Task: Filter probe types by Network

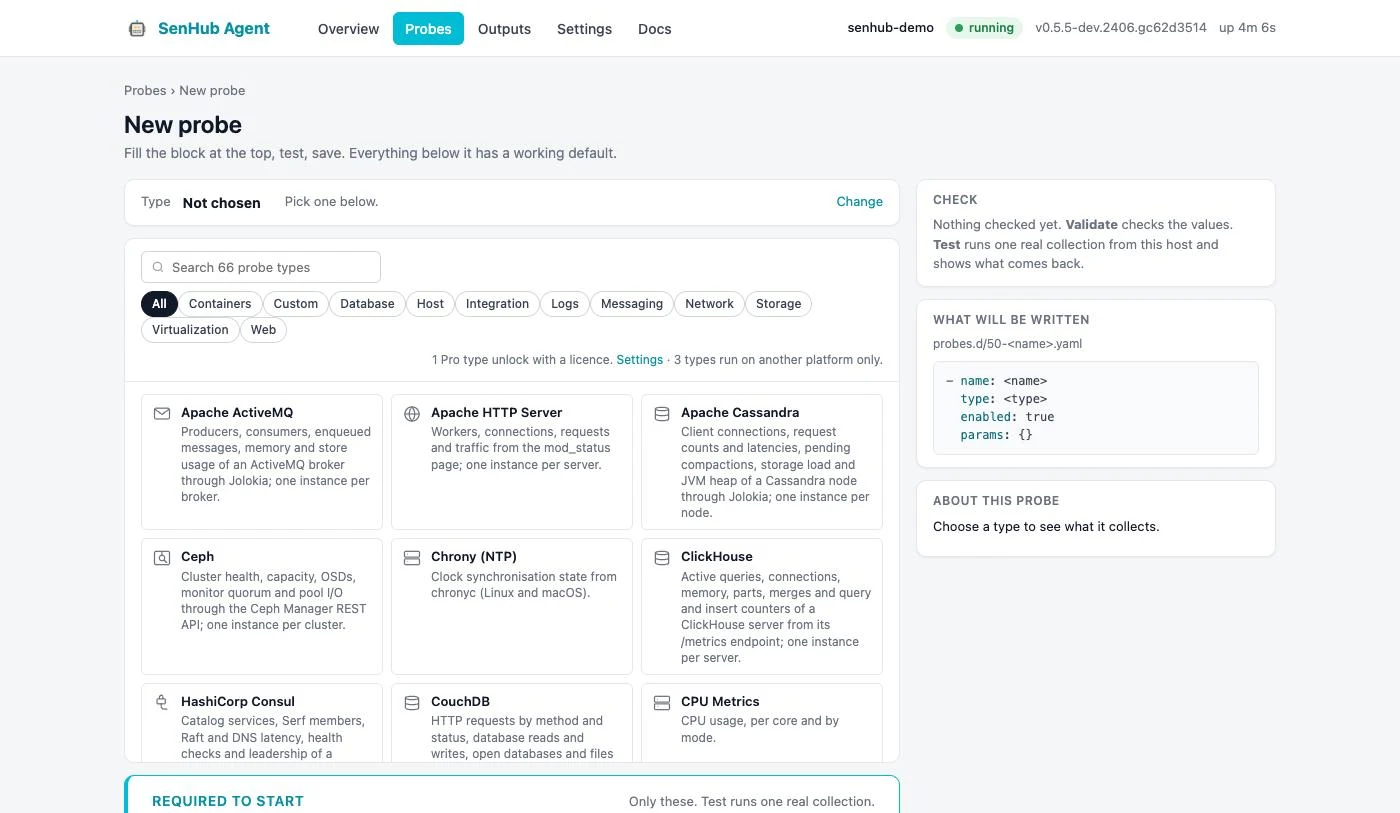Action: coord(709,304)
